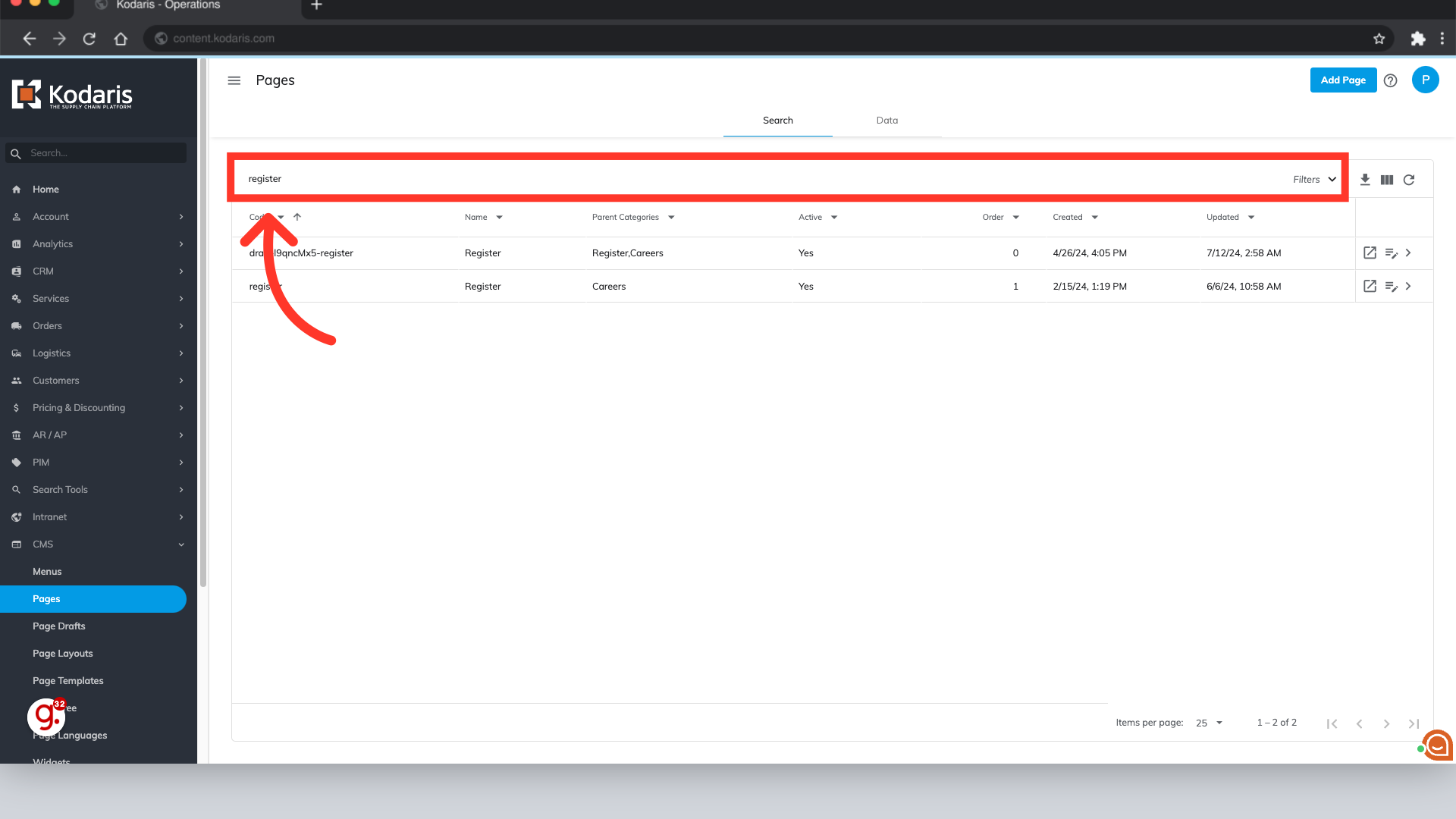Viewport: 1456px width, 819px height.
Task: Click edit icon on second row
Action: tap(1391, 287)
